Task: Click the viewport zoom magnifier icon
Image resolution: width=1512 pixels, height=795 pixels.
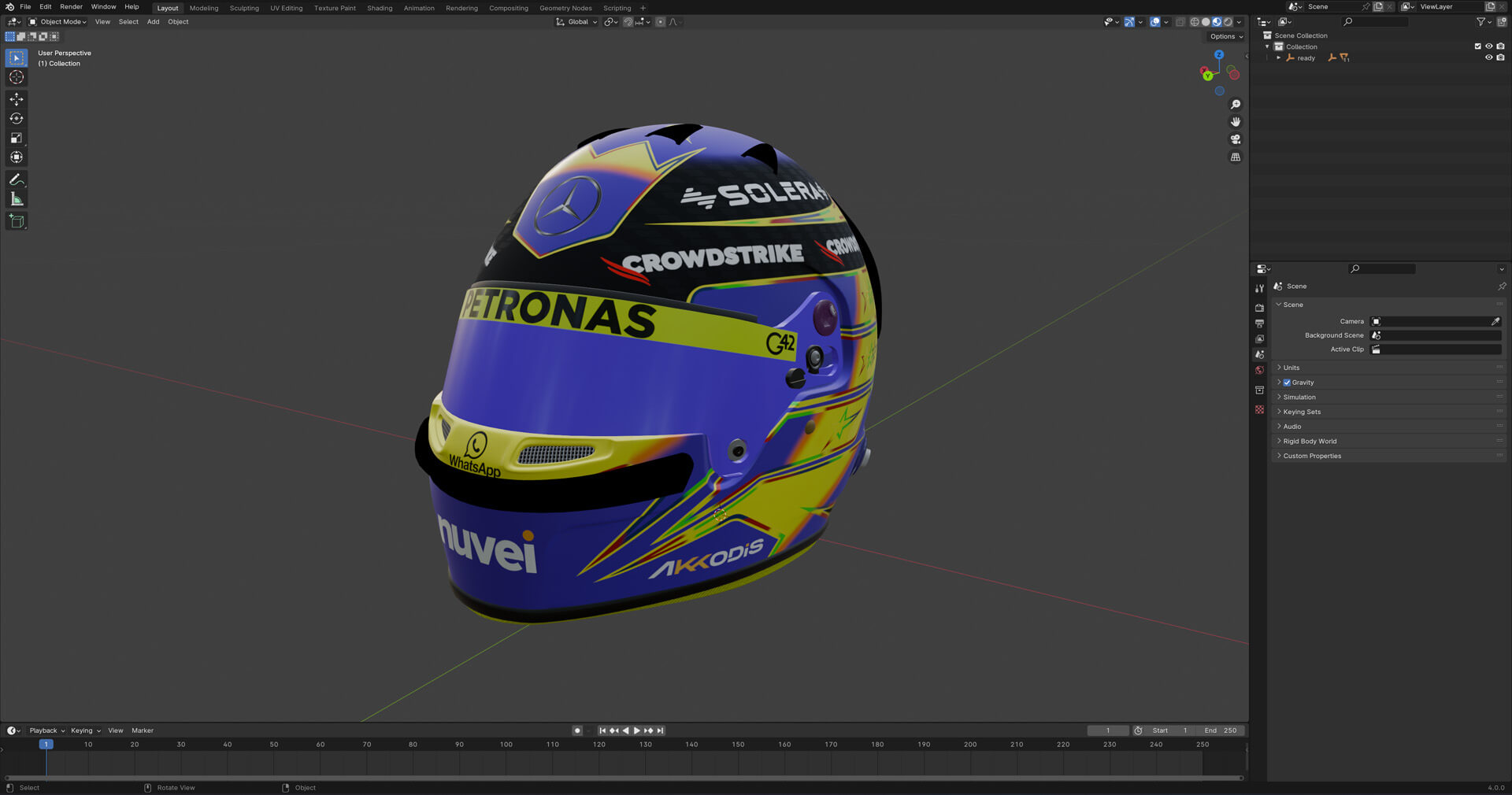Action: 1236,105
